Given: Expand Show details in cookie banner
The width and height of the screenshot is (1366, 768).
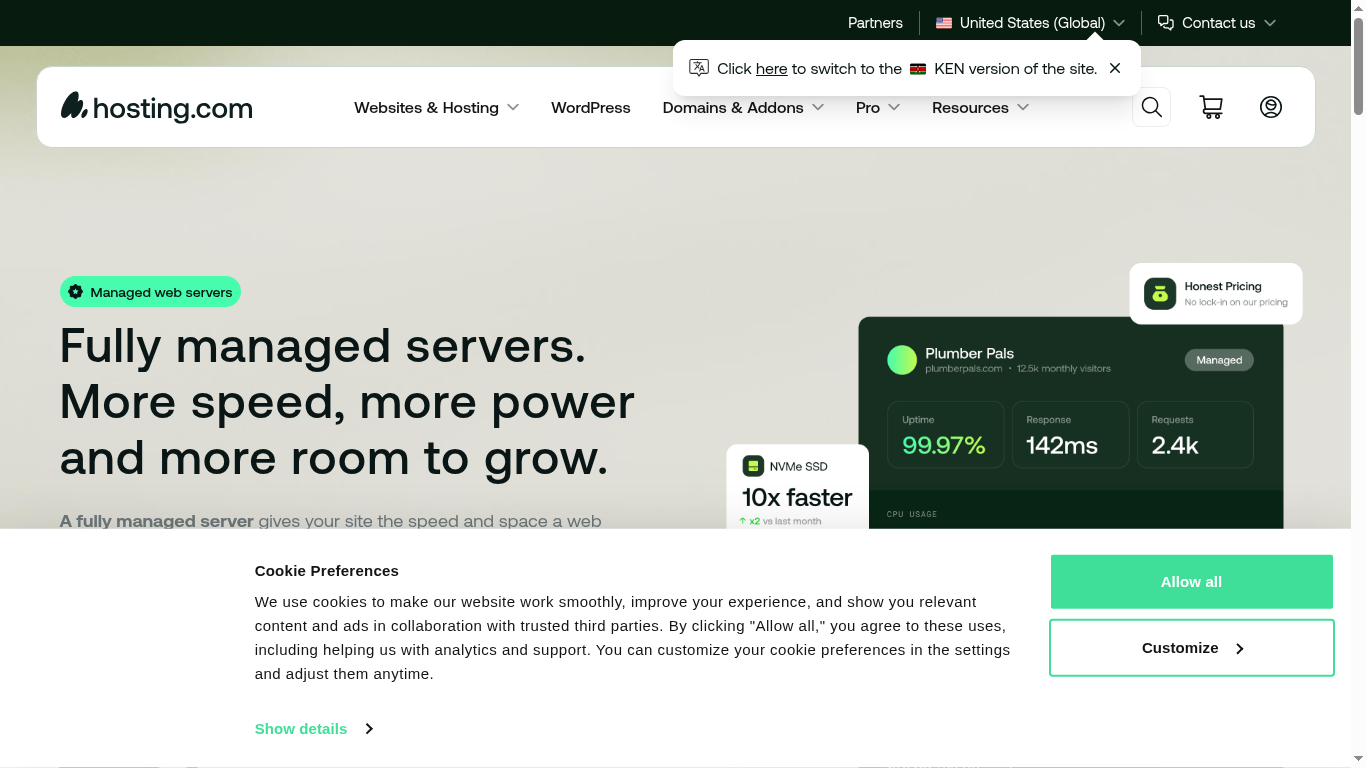Looking at the screenshot, I should [314, 729].
